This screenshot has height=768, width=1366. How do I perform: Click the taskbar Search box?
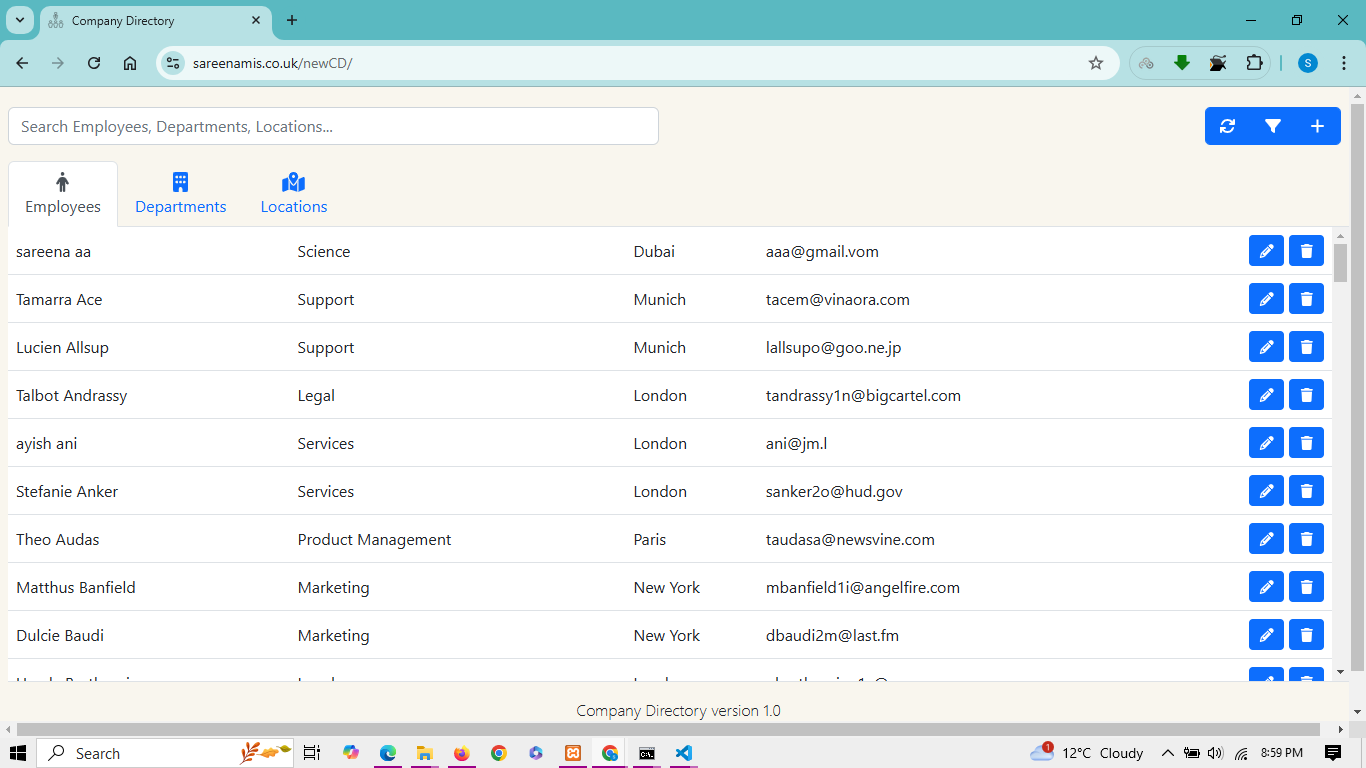(x=165, y=753)
